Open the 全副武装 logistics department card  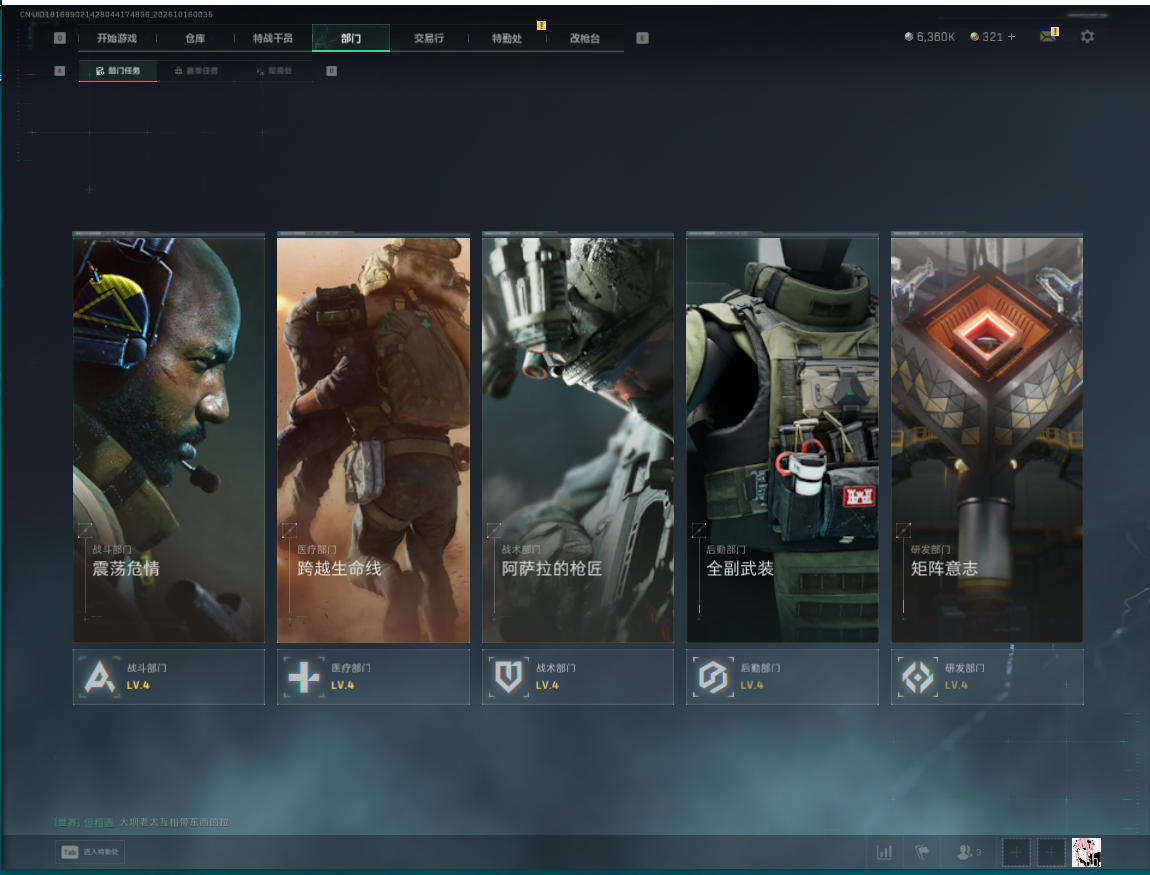coord(783,438)
